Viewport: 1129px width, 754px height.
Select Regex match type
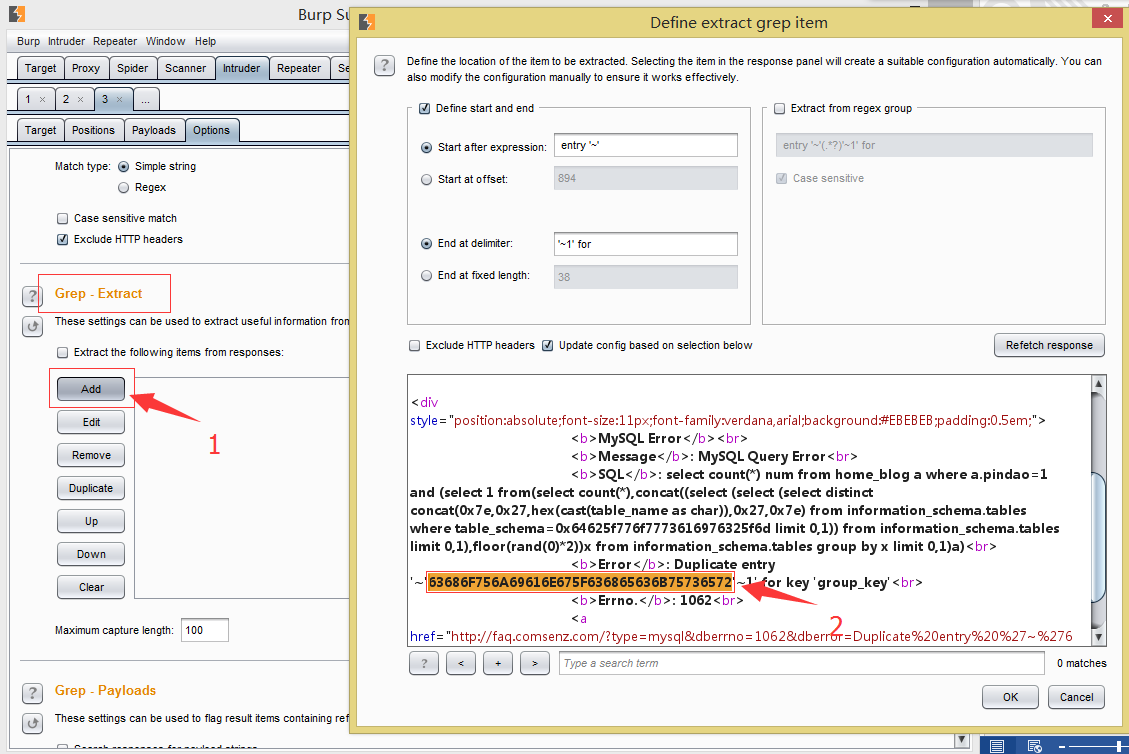click(x=123, y=187)
